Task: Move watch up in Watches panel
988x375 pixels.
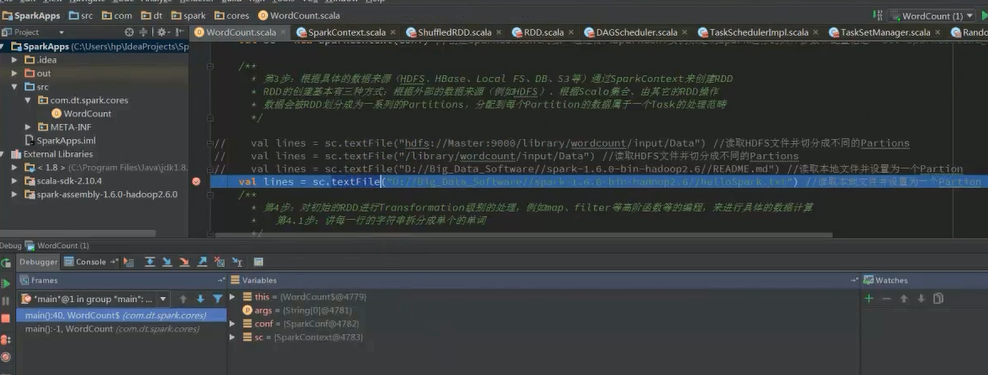Action: click(x=904, y=299)
